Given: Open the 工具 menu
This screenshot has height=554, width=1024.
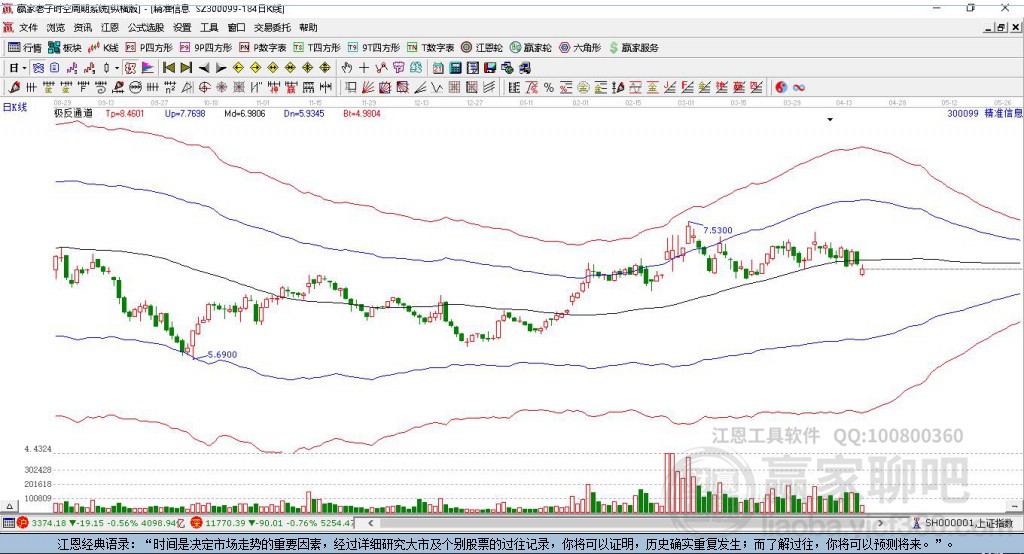Looking at the screenshot, I should pyautogui.click(x=209, y=27).
